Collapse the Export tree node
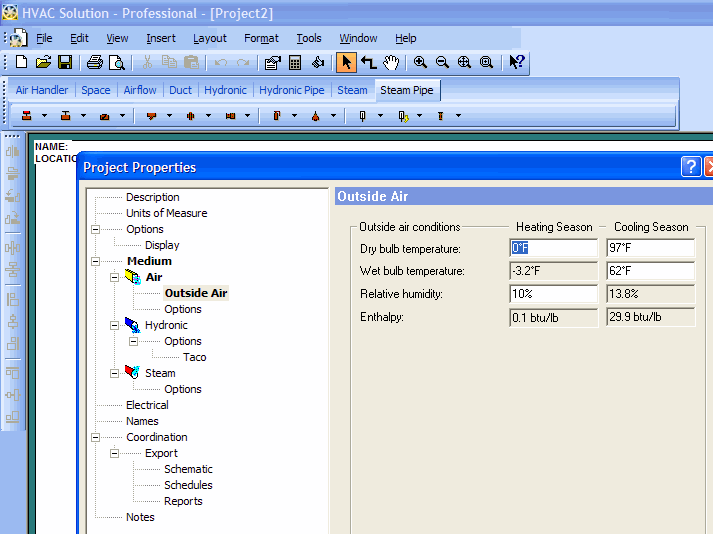This screenshot has width=713, height=534. tap(115, 453)
